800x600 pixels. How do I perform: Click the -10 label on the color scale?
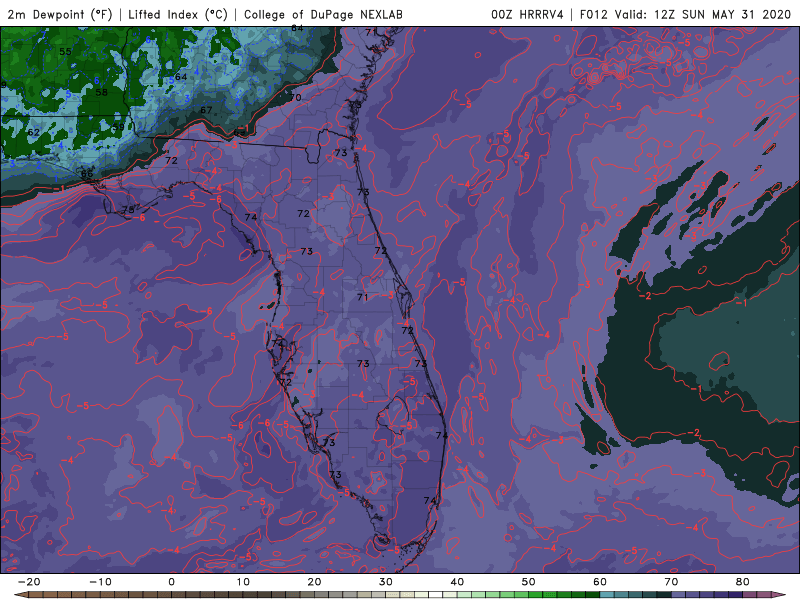[x=100, y=582]
